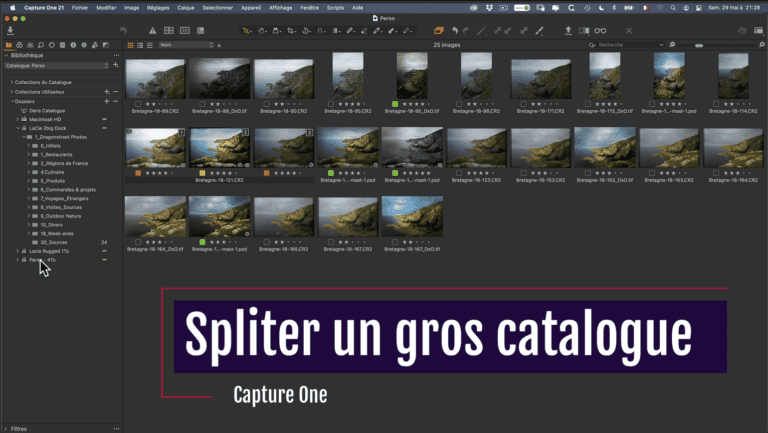Image resolution: width=768 pixels, height=433 pixels.
Task: Open the Nom sort dropdown
Action: [187, 45]
